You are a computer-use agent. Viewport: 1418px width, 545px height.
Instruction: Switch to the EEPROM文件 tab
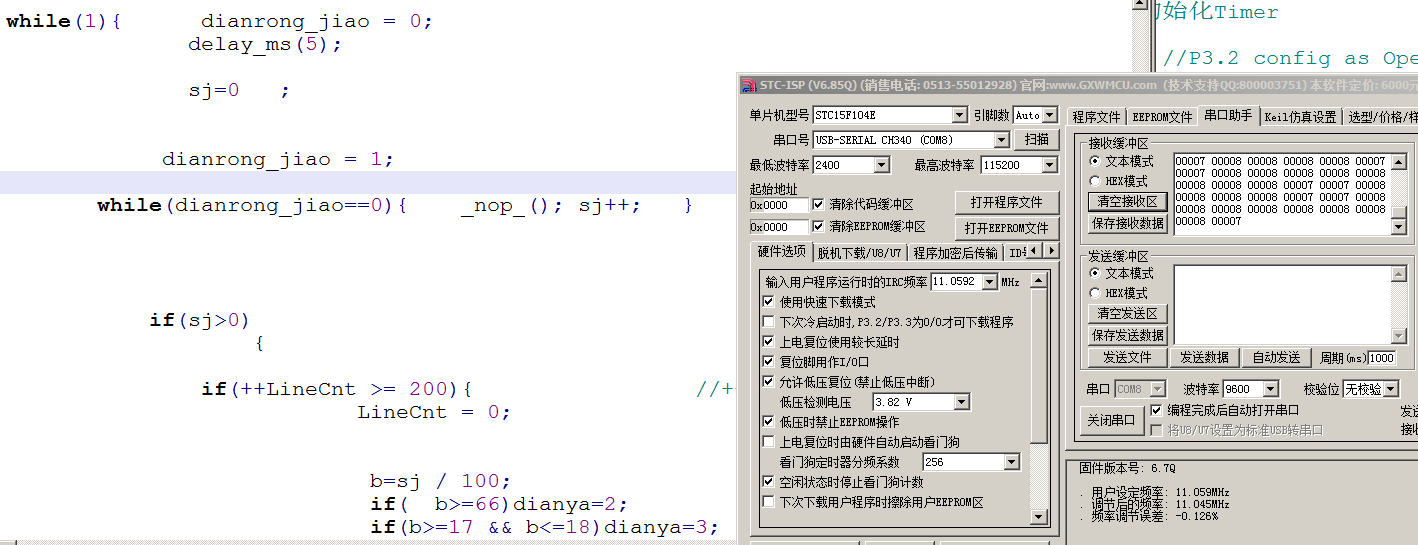tap(1162, 117)
